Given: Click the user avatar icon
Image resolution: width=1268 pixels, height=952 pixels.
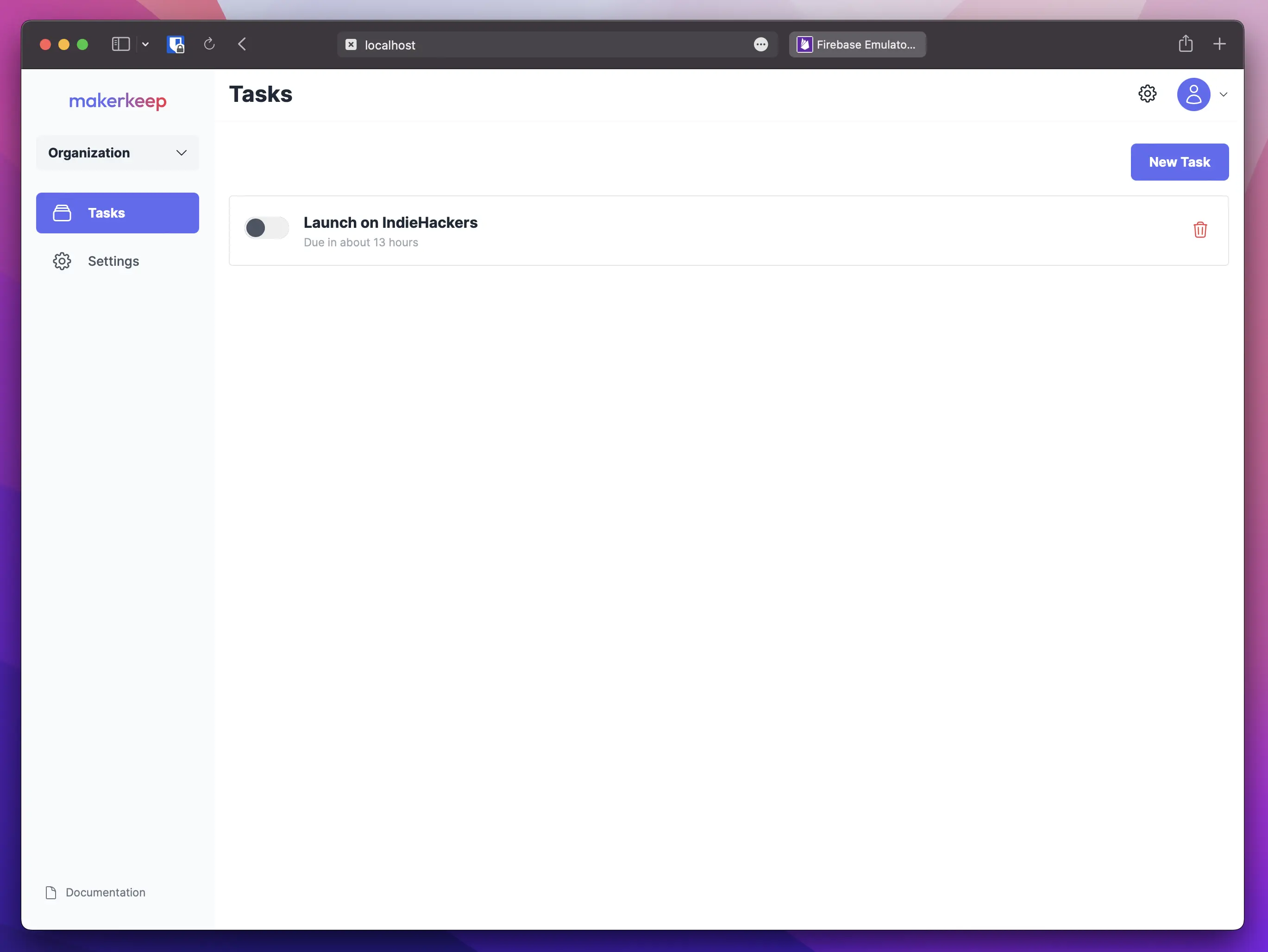Looking at the screenshot, I should click(1193, 94).
